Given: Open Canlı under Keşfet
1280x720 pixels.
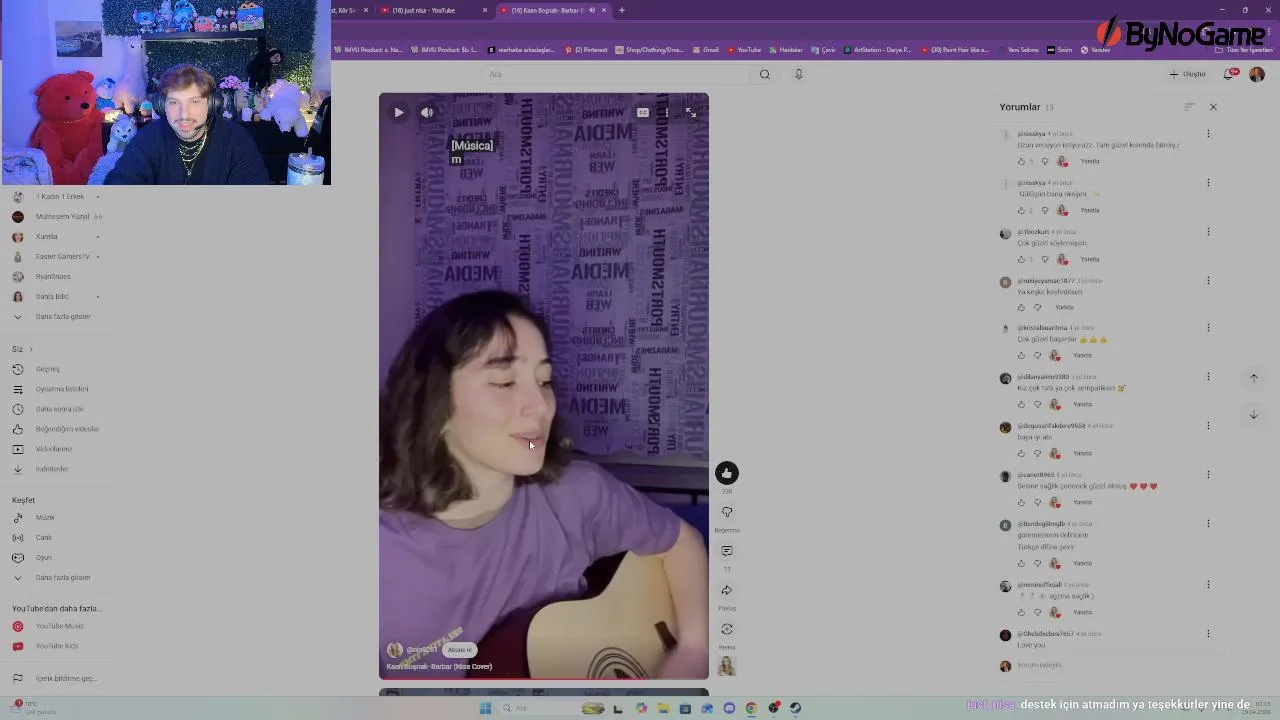Looking at the screenshot, I should [x=43, y=538].
